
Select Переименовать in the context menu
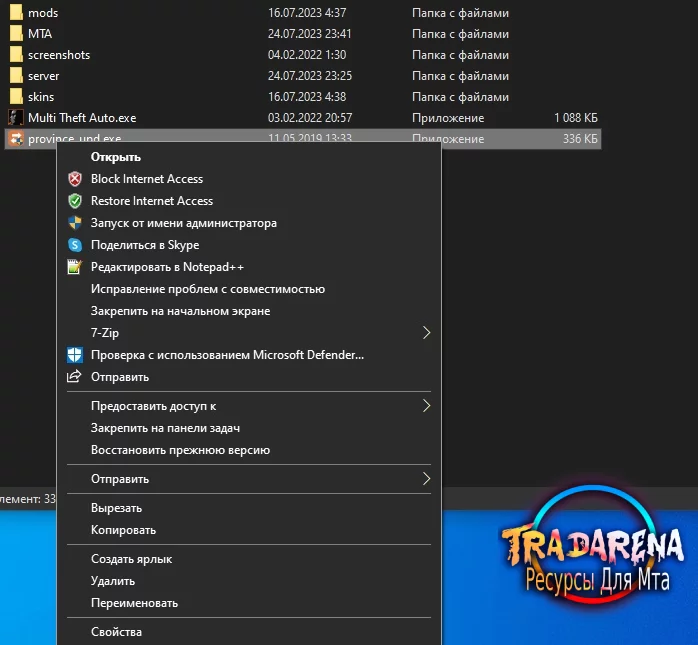pos(134,603)
